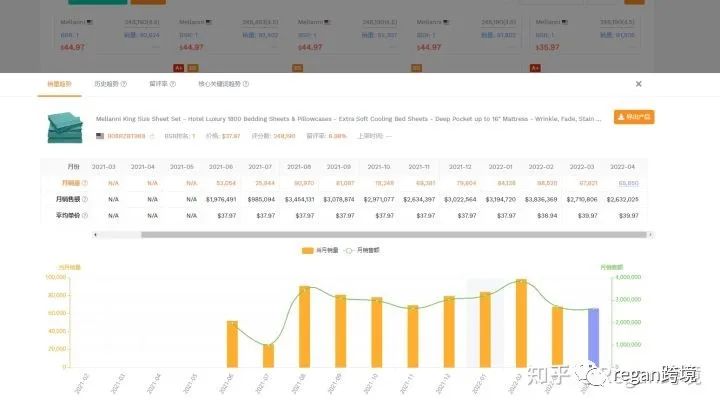Open the 核心关键词趋势 tab
The image size is (720, 408).
[219, 84]
